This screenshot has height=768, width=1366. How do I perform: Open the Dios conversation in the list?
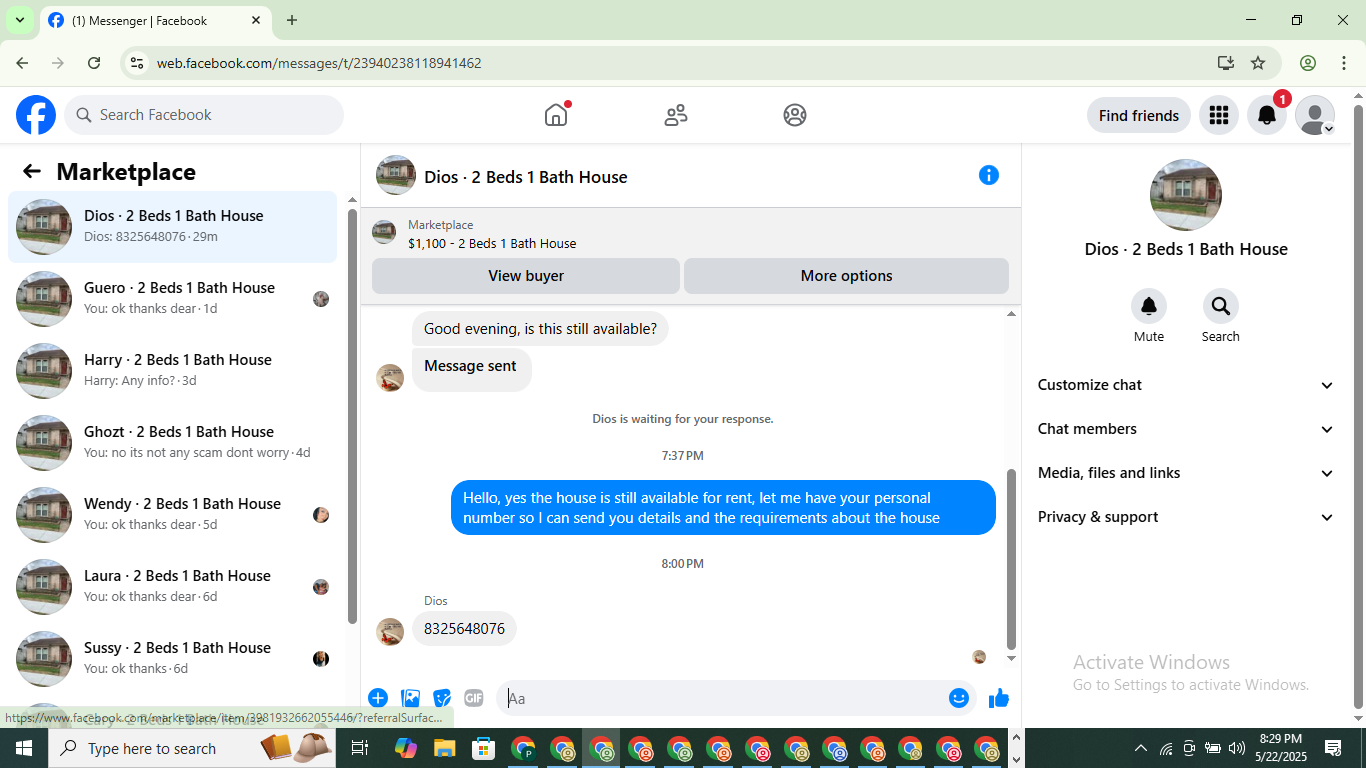[173, 227]
